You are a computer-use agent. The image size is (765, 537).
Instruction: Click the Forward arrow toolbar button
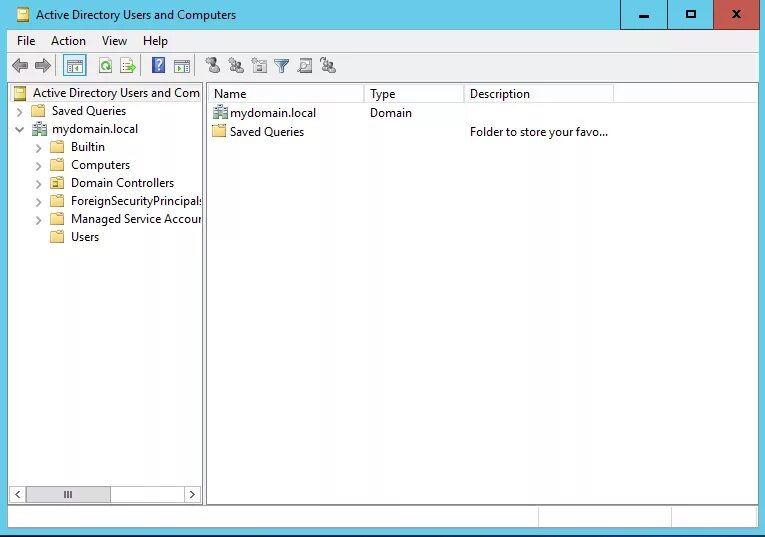43,65
